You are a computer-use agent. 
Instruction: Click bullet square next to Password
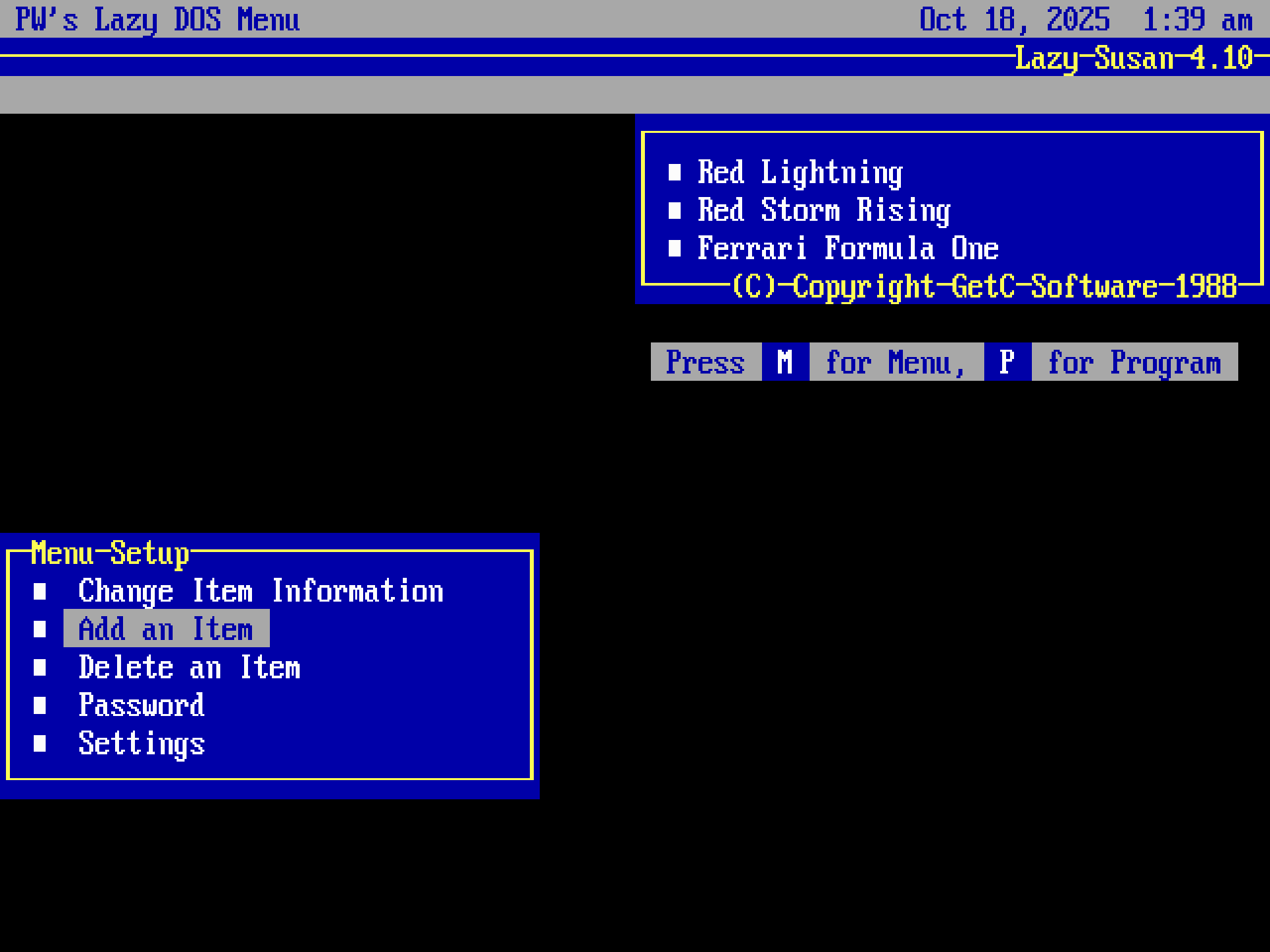40,705
